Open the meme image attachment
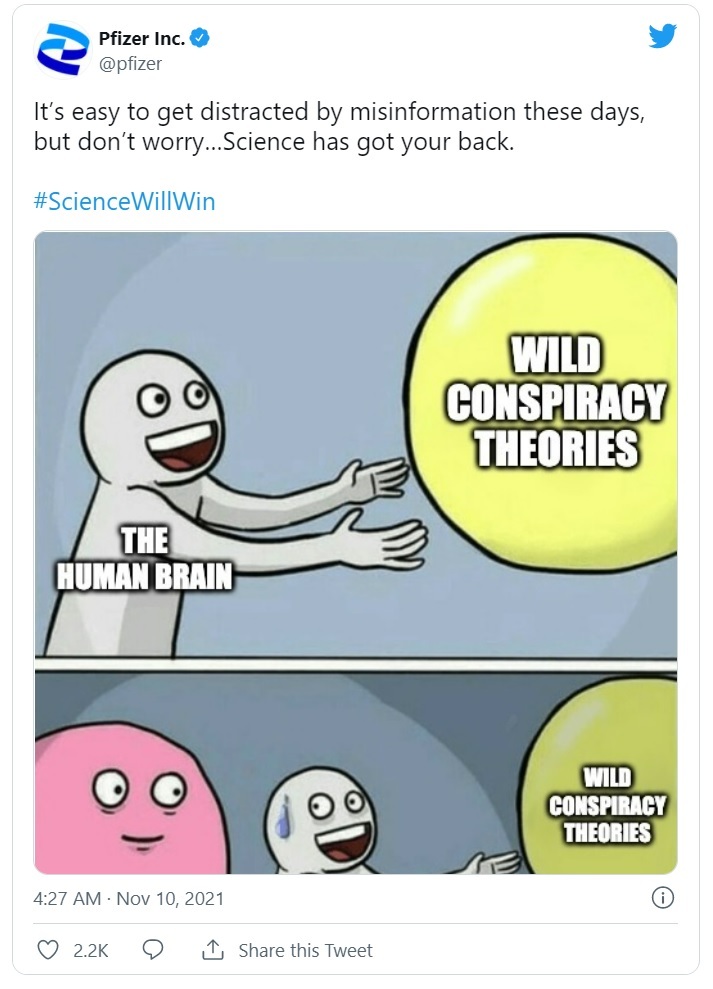 [356, 553]
